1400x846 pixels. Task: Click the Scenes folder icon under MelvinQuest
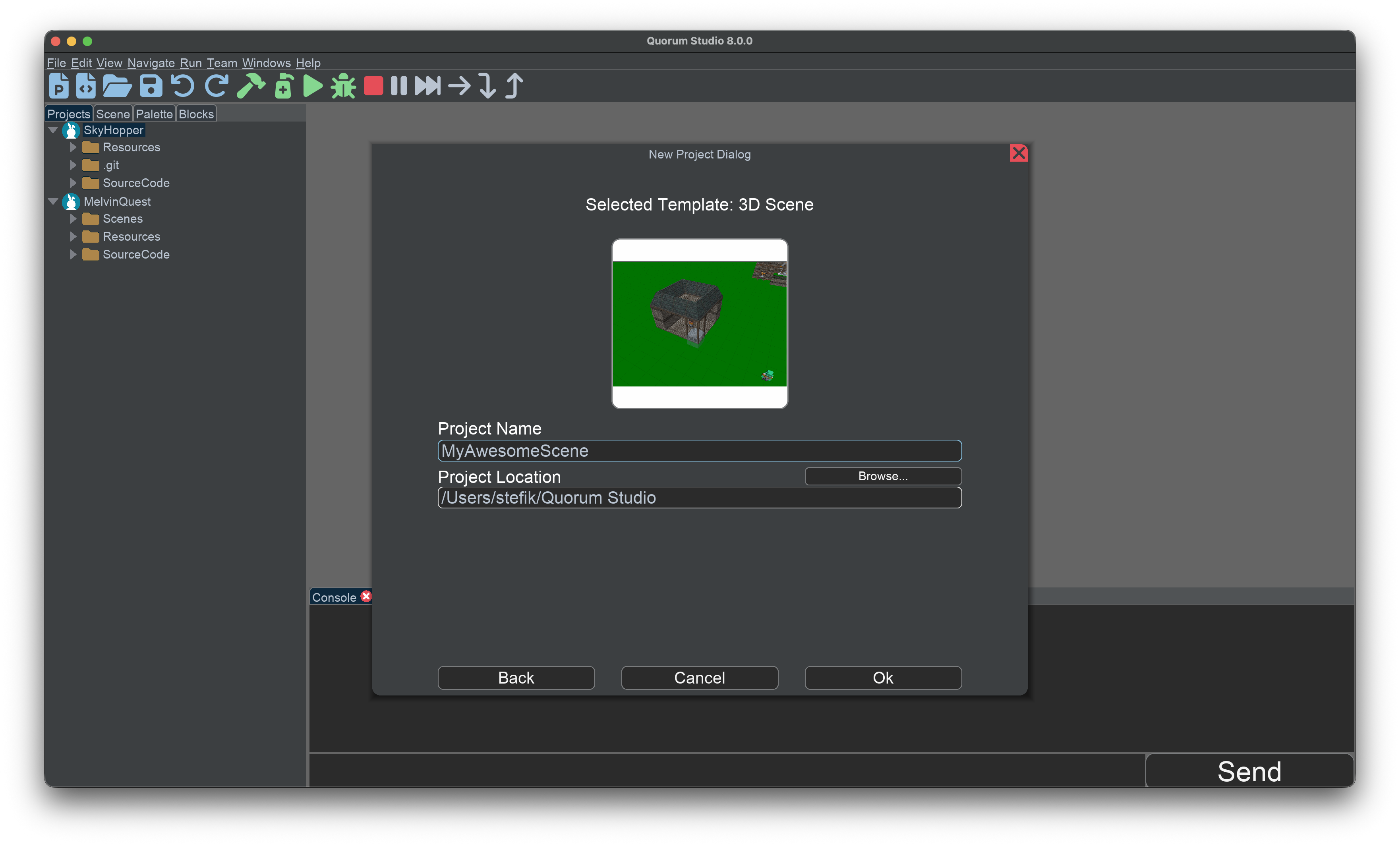90,219
